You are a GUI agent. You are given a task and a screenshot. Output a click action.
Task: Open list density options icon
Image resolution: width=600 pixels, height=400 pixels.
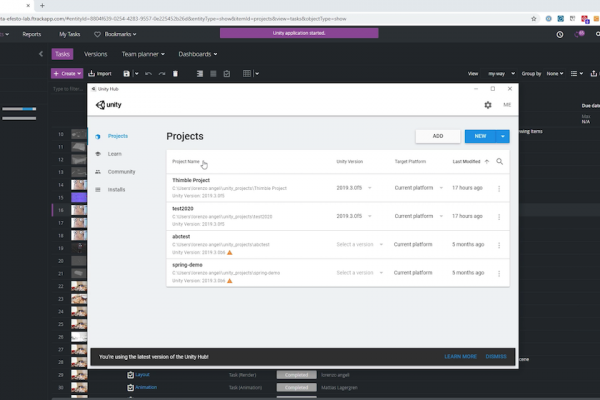pos(576,73)
